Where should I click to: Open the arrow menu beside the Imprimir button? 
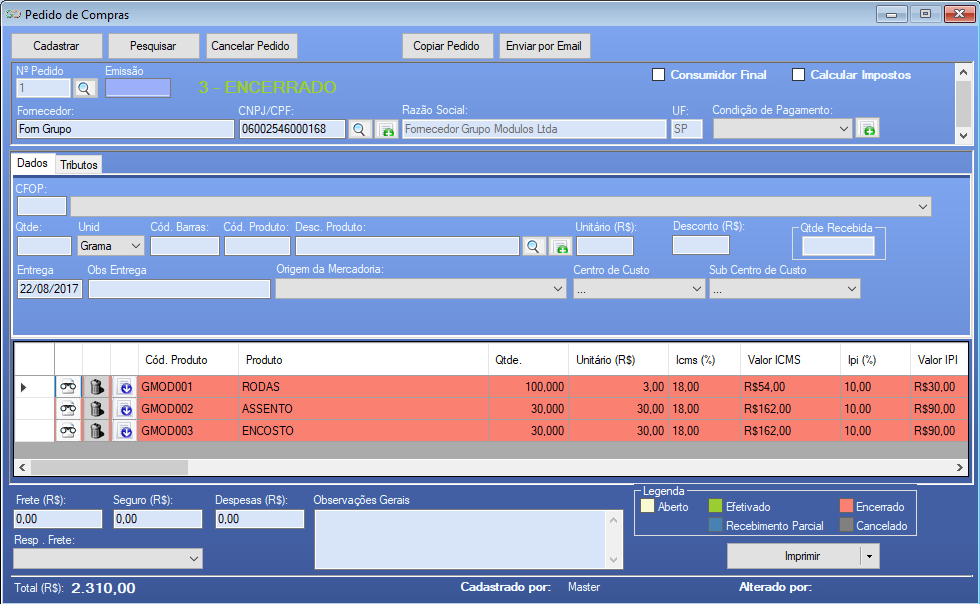[869, 556]
